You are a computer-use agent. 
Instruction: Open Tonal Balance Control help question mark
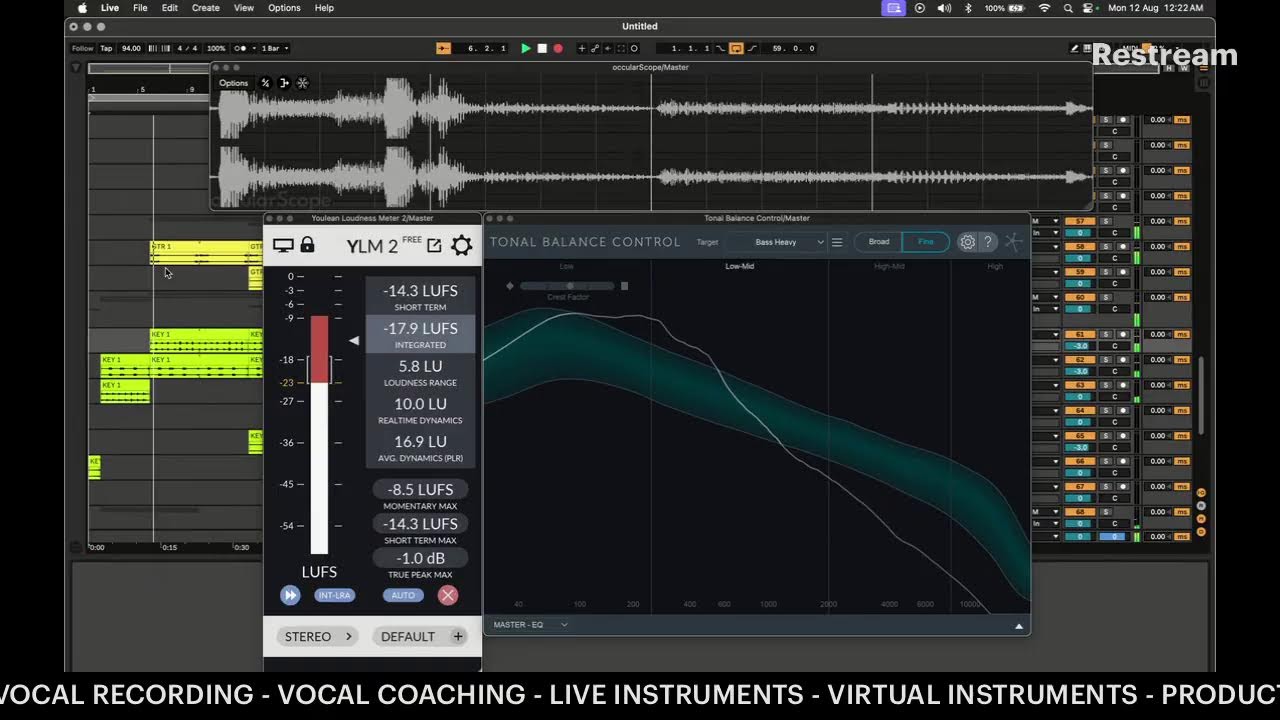click(987, 242)
